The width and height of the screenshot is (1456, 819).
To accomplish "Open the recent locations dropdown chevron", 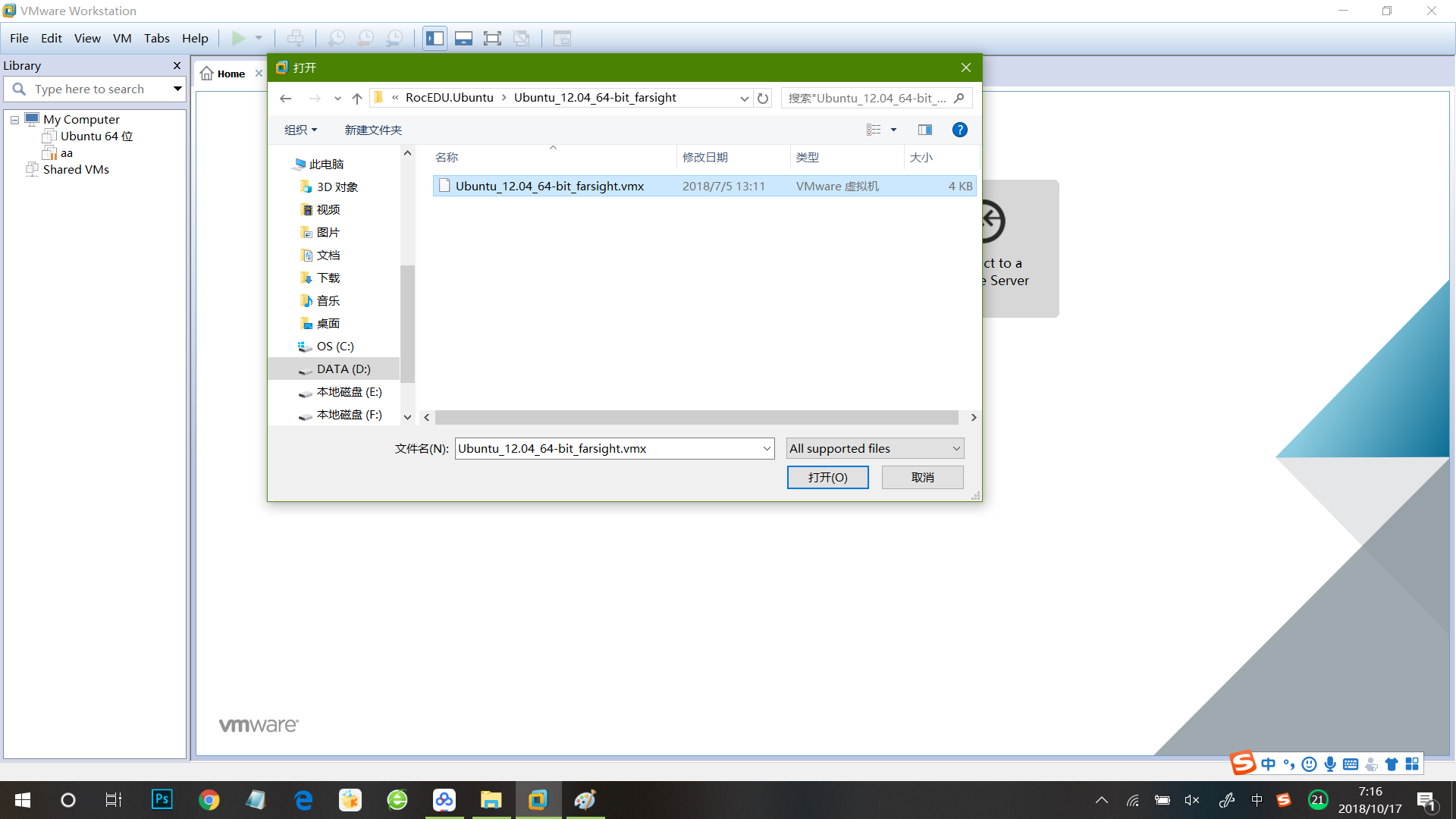I will tap(337, 99).
